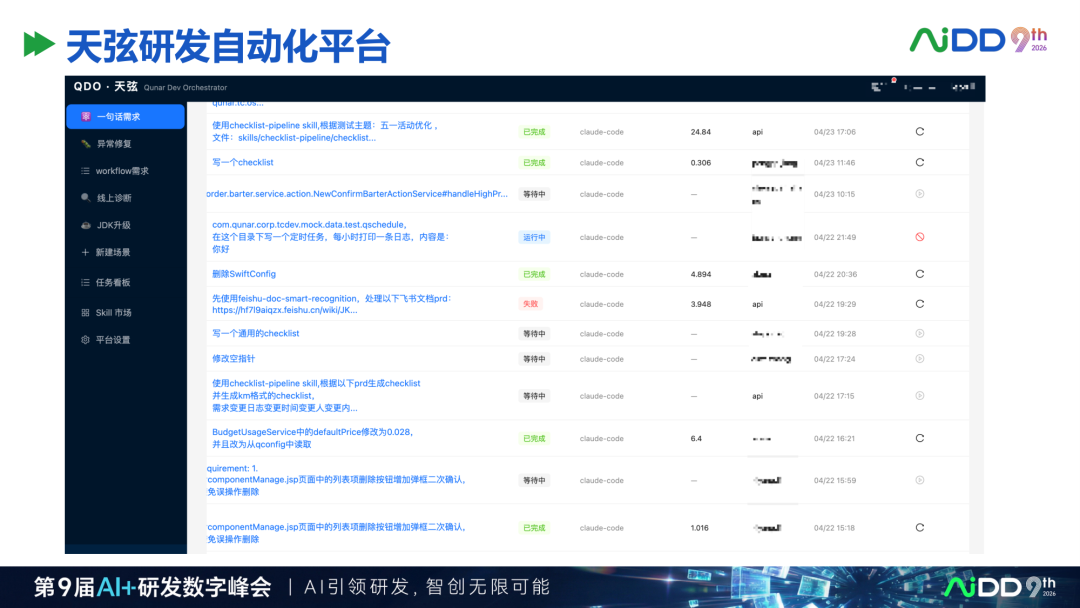This screenshot has height=608, width=1080.
Task: Open the 异常修复 sidebar item
Action: pos(125,144)
